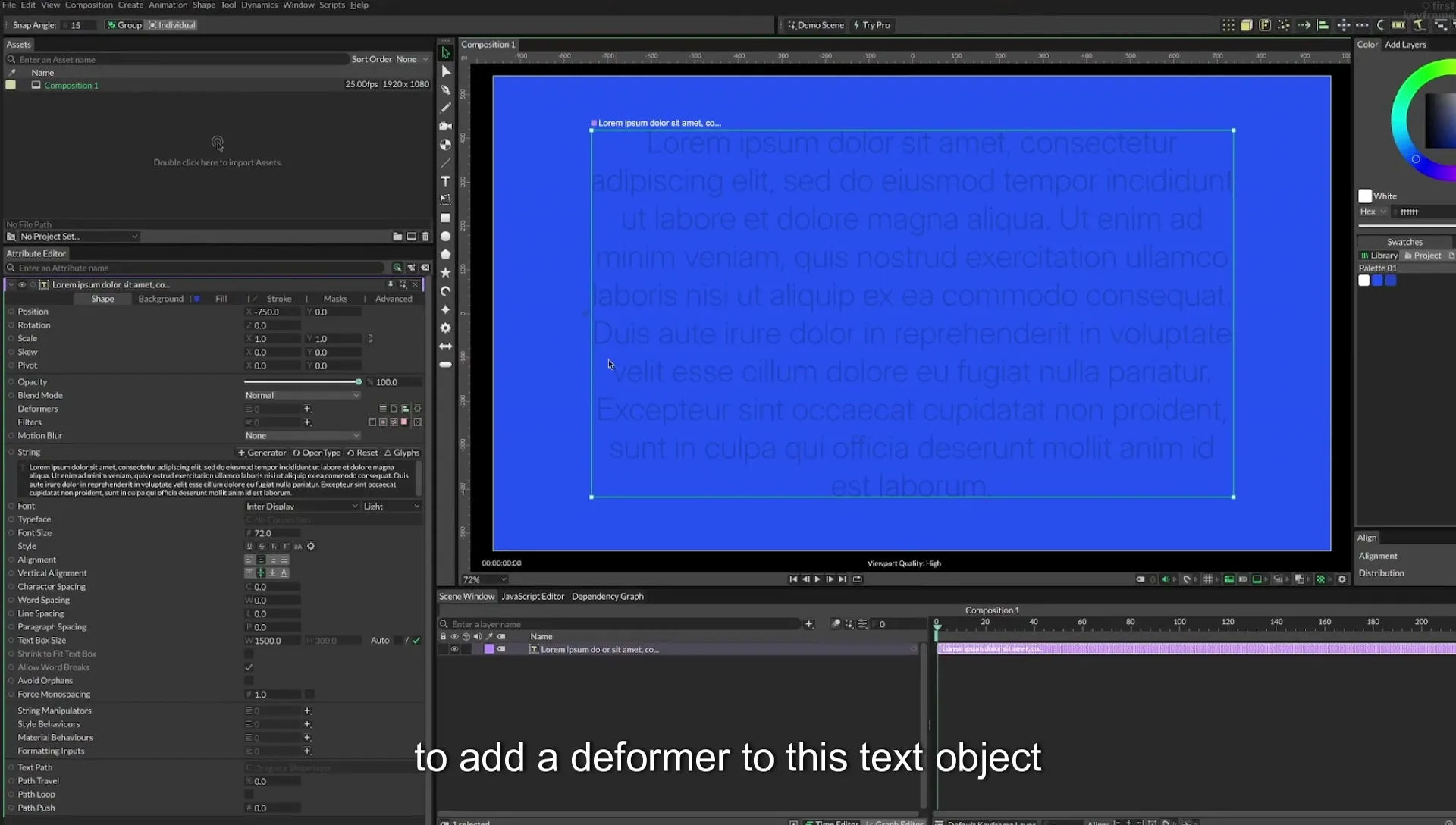The height and width of the screenshot is (825, 1456).
Task: Open the 72% zoom level dropdown
Action: [484, 579]
